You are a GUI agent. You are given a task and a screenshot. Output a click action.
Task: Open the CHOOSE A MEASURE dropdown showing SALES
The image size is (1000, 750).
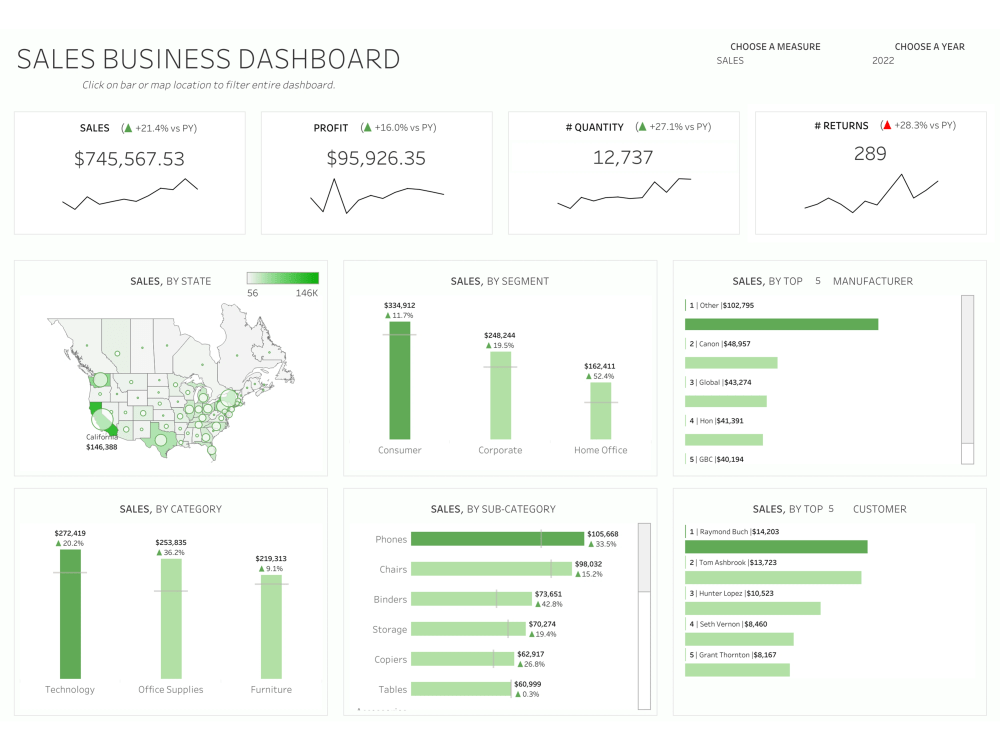tap(730, 60)
